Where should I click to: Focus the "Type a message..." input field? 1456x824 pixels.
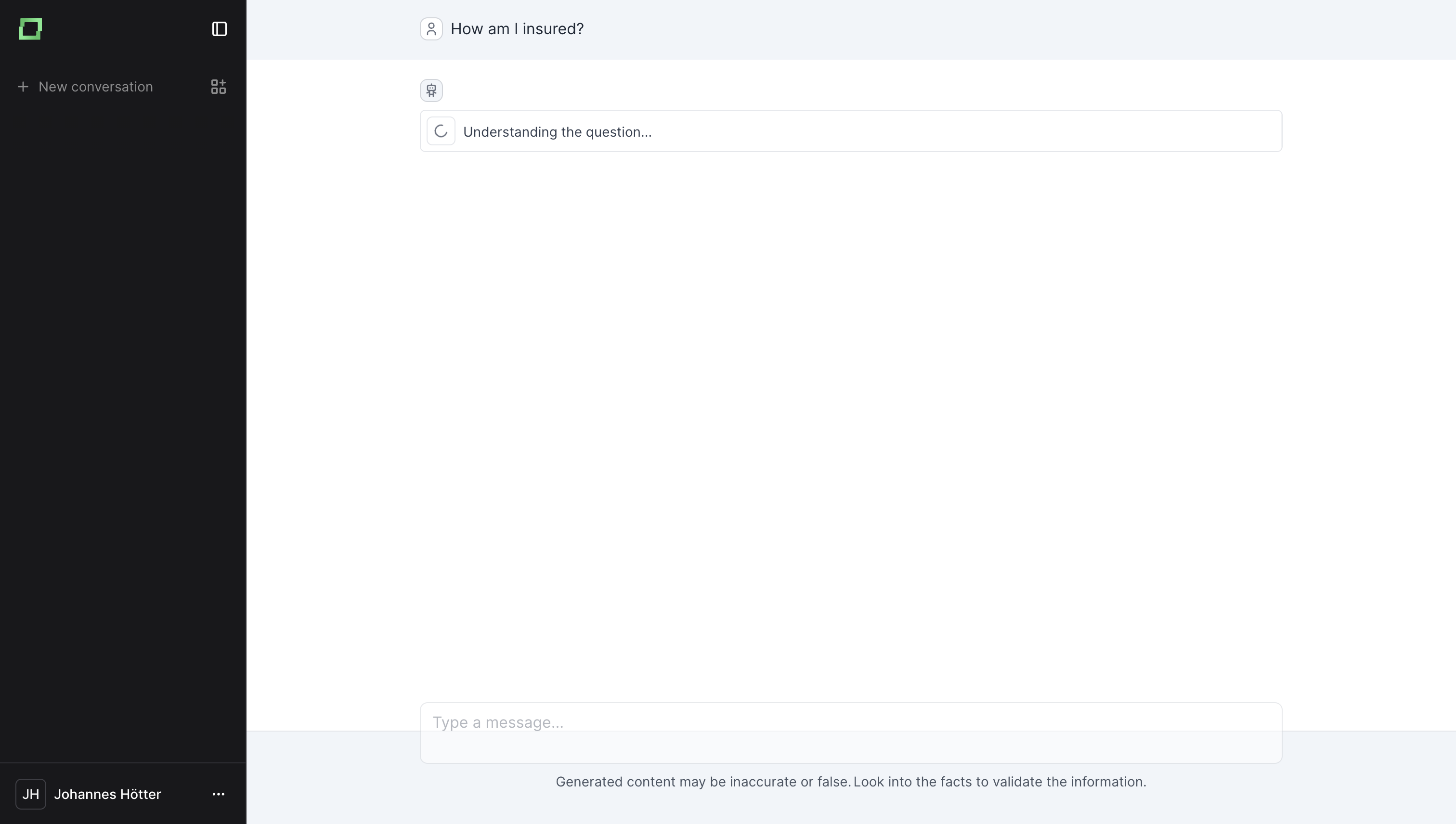pyautogui.click(x=850, y=733)
